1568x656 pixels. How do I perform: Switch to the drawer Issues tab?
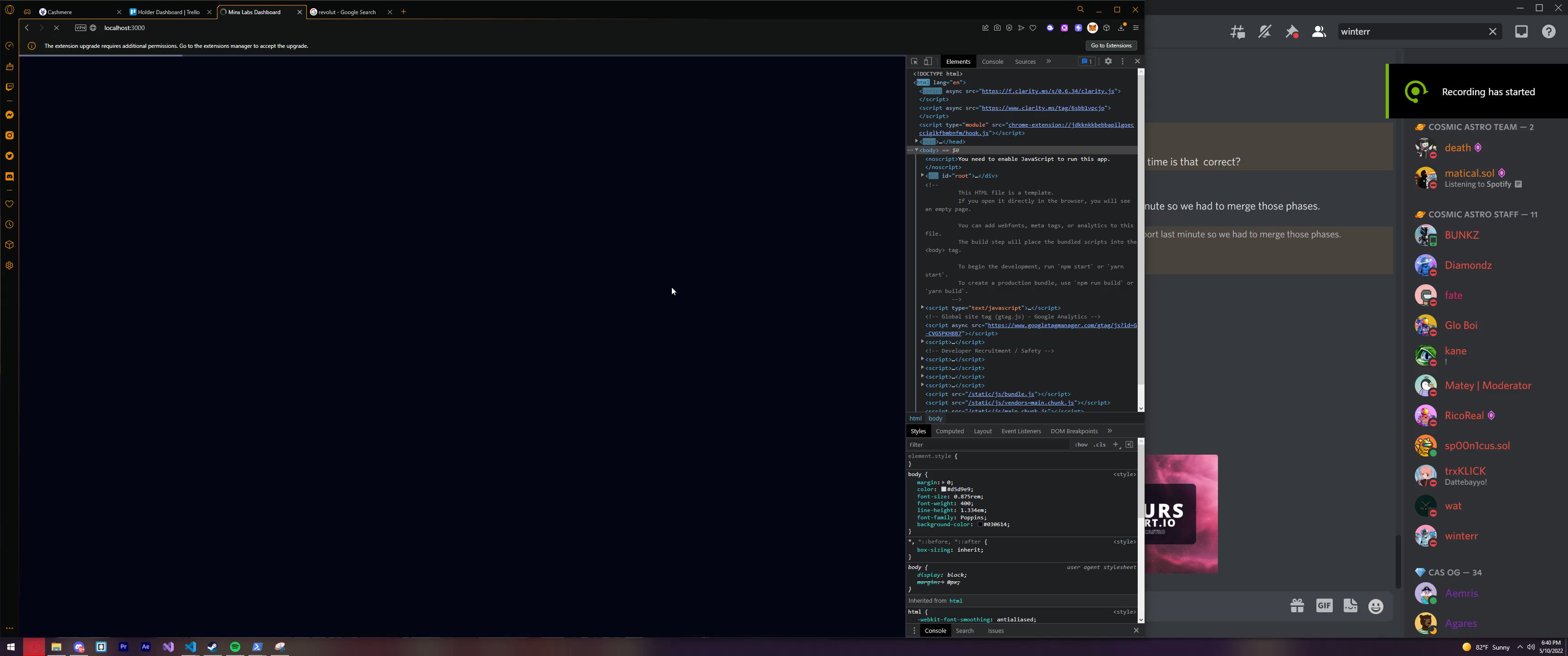coord(995,631)
